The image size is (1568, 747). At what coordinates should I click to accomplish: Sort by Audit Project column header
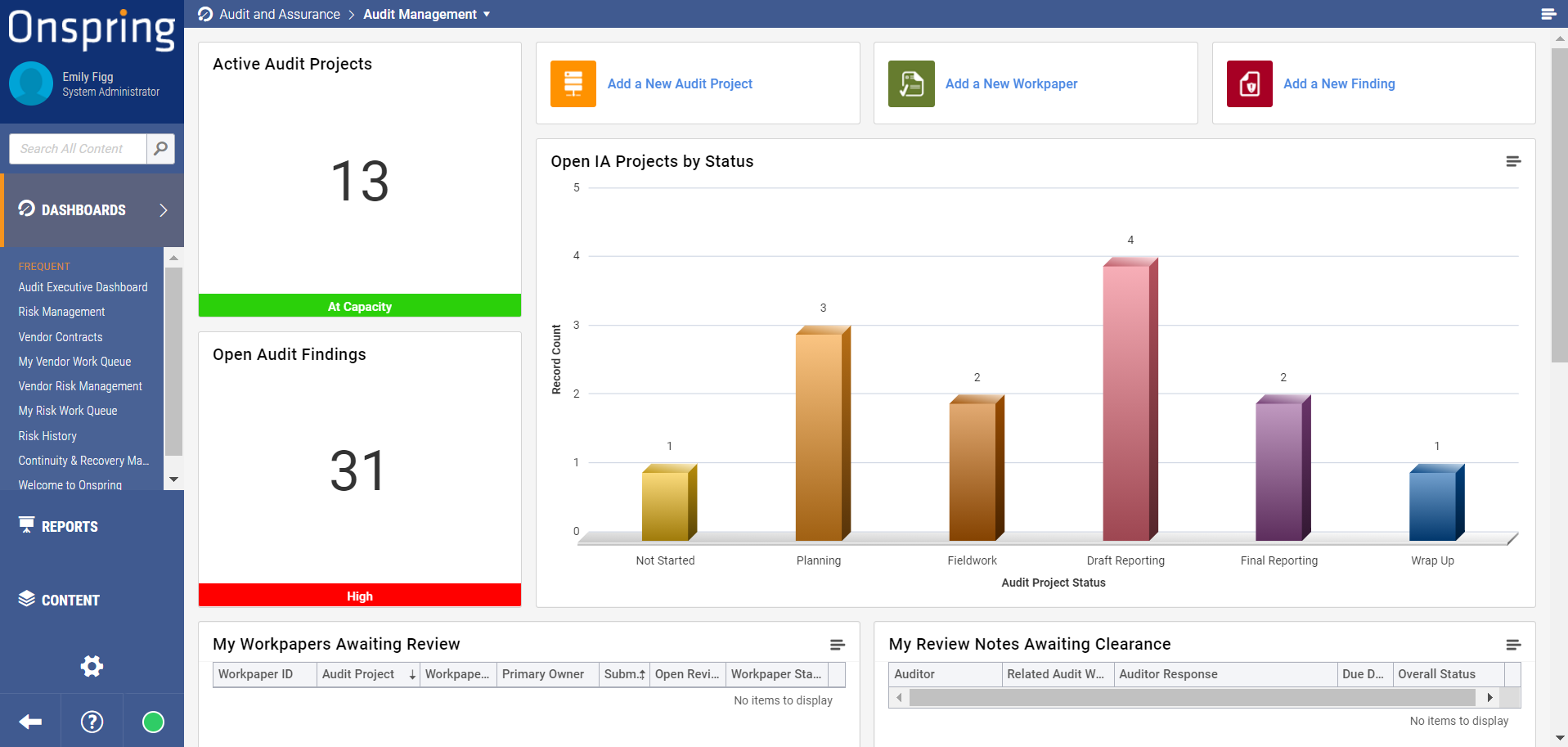coord(368,674)
